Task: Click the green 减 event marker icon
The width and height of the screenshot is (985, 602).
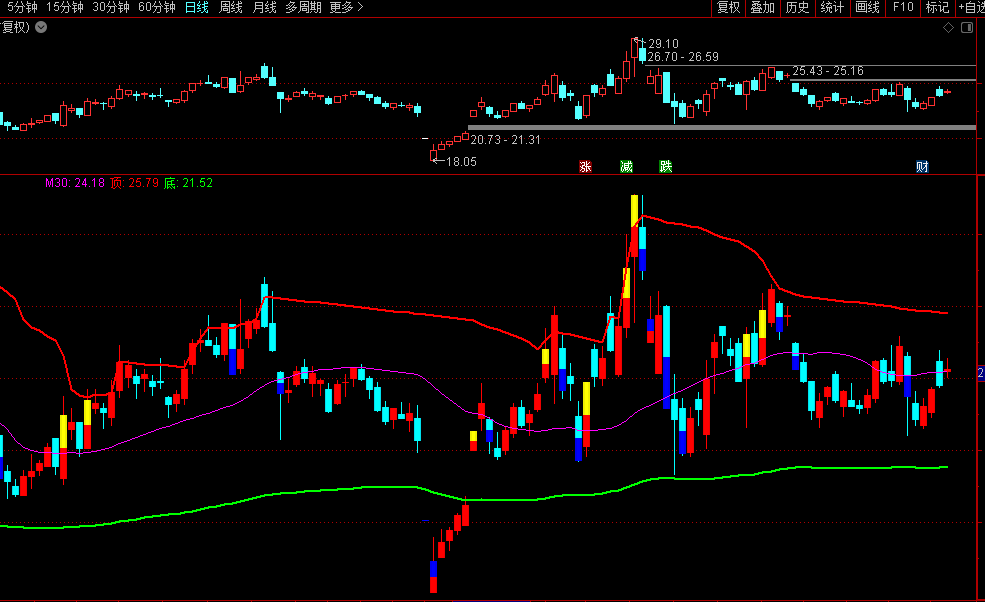Action: (x=626, y=166)
